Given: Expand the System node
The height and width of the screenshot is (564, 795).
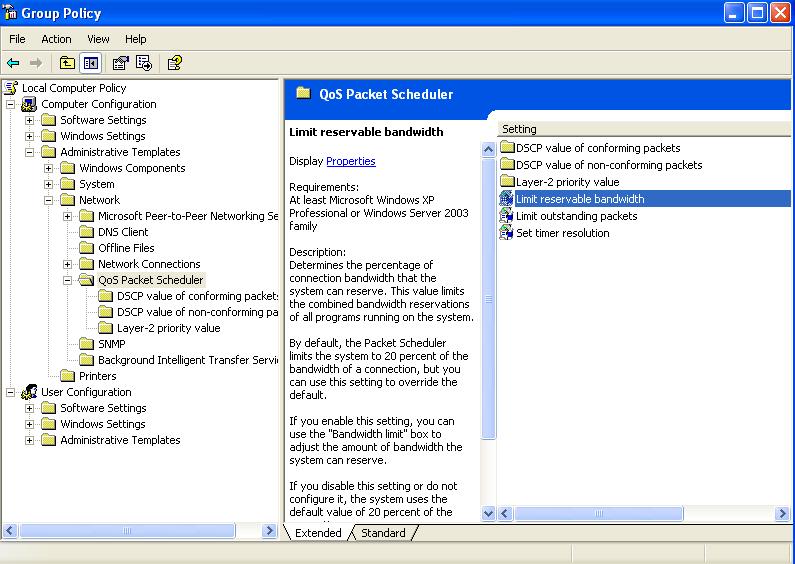Looking at the screenshot, I should point(48,185).
